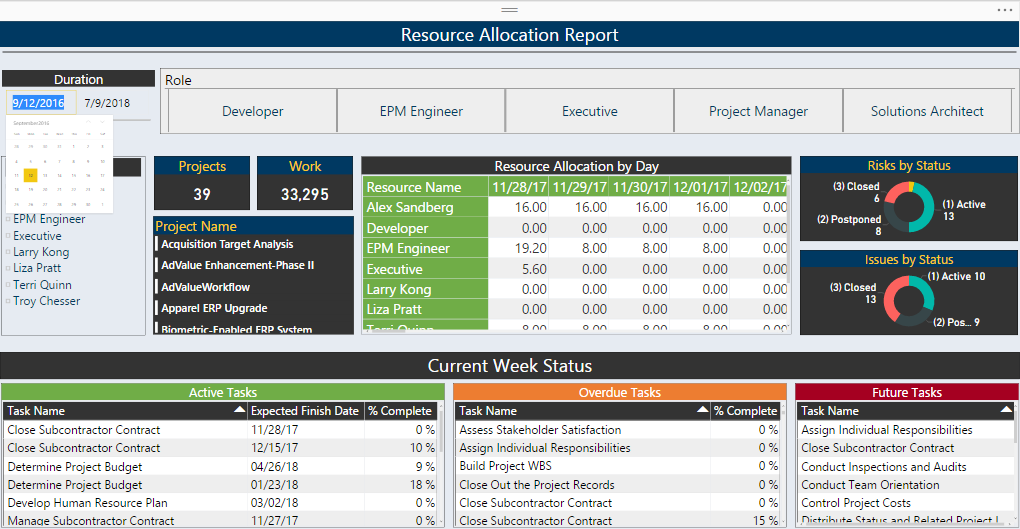Click the red Closed segment in Risks donut
This screenshot has width=1020, height=529.
pos(895,192)
